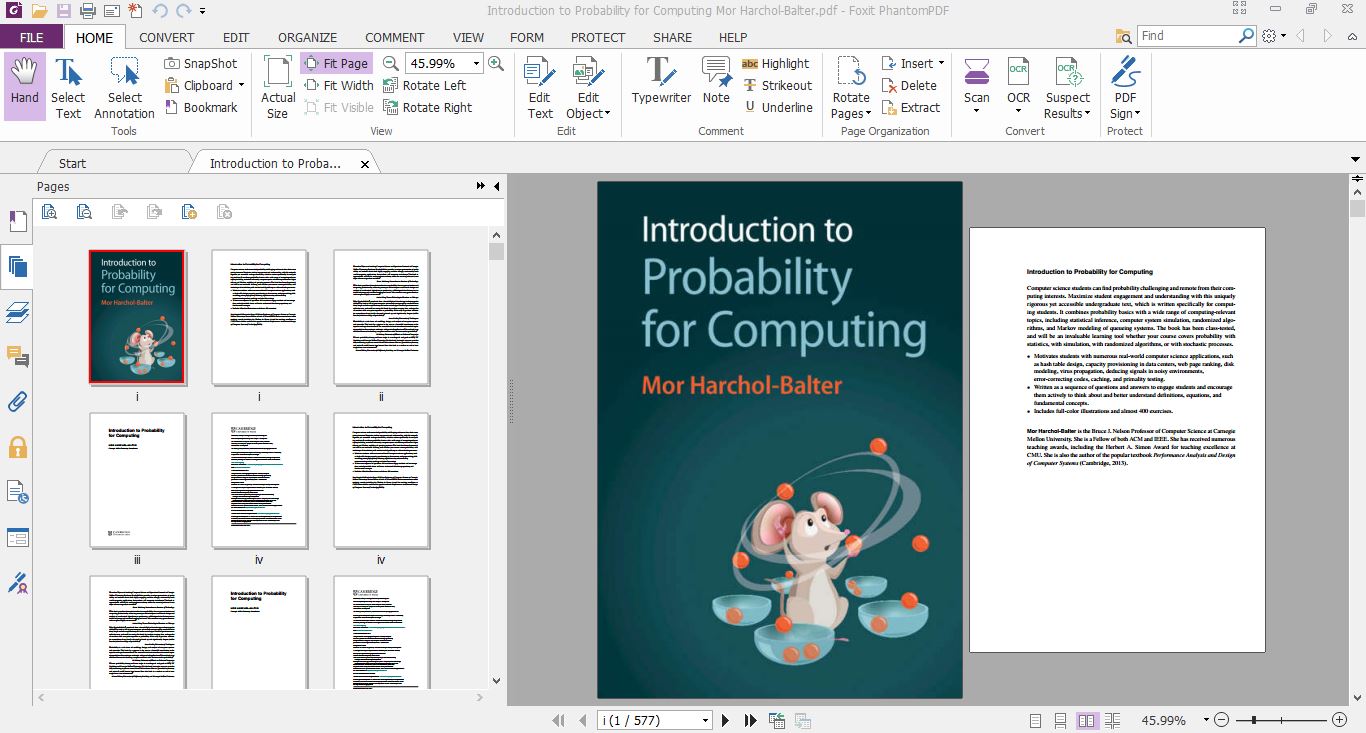Open the PDF Sign dropdown
The height and width of the screenshot is (733, 1366).
coord(1125,87)
